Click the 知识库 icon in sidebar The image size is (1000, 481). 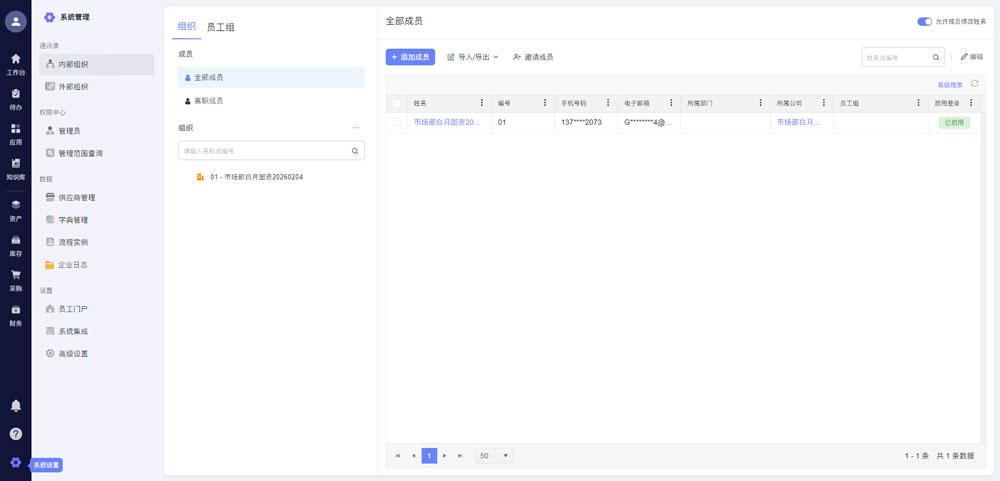click(15, 166)
